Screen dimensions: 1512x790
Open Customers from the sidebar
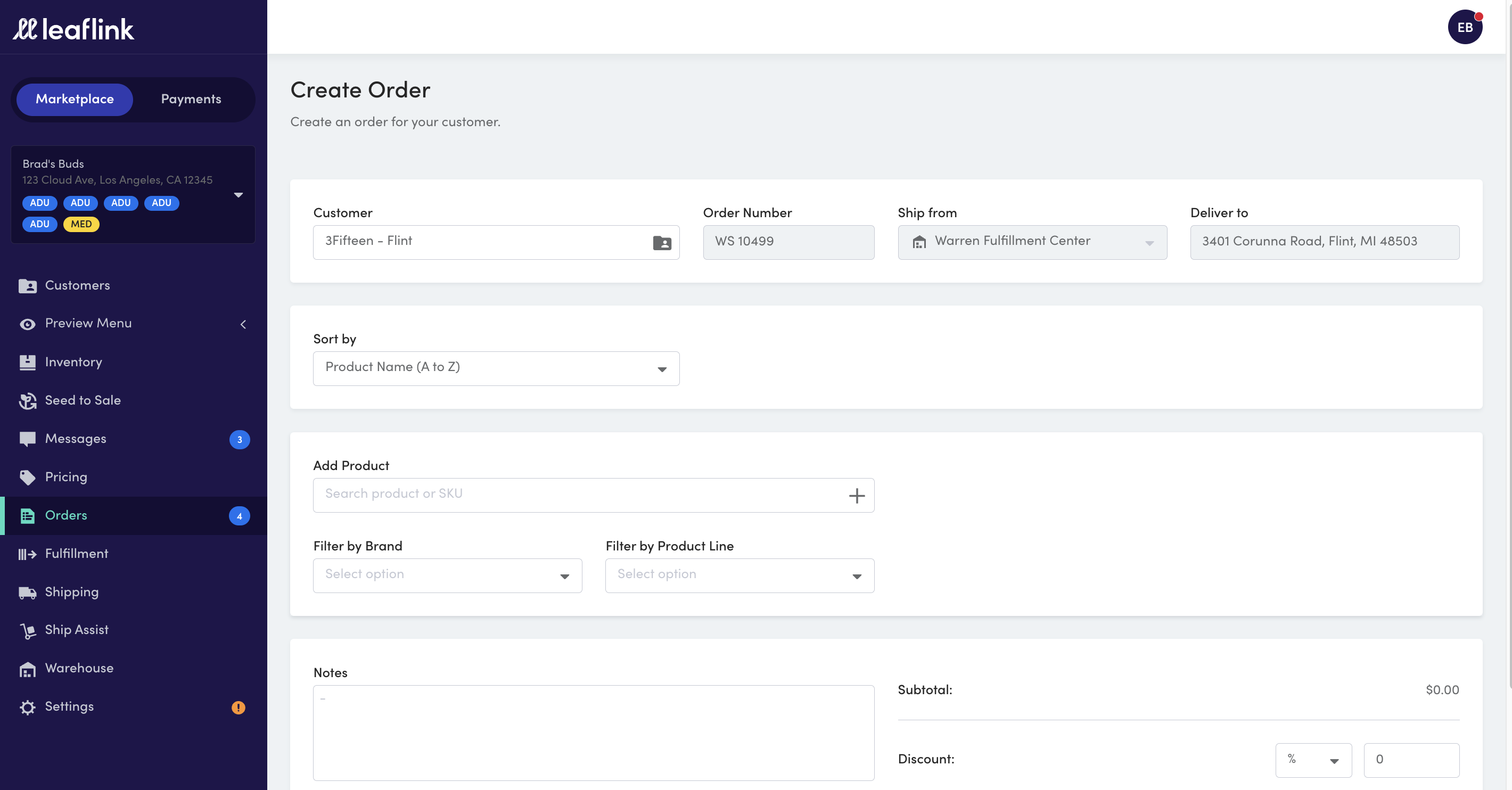[133, 286]
